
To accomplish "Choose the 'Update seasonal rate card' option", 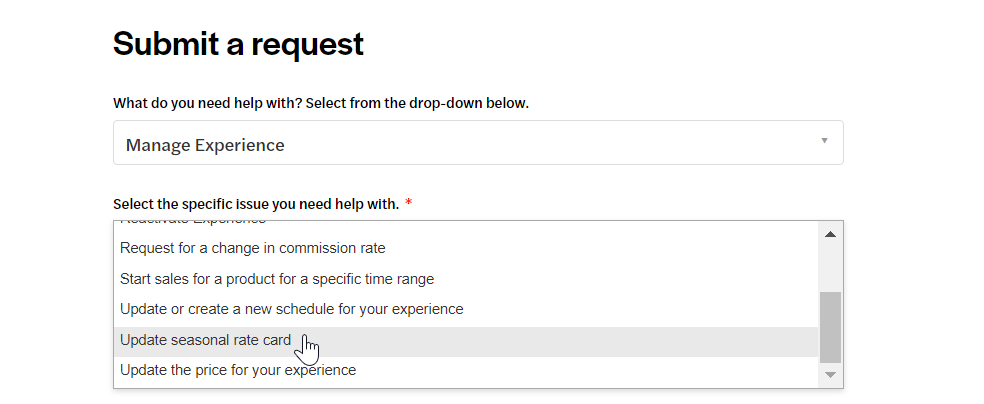I will click(466, 341).
